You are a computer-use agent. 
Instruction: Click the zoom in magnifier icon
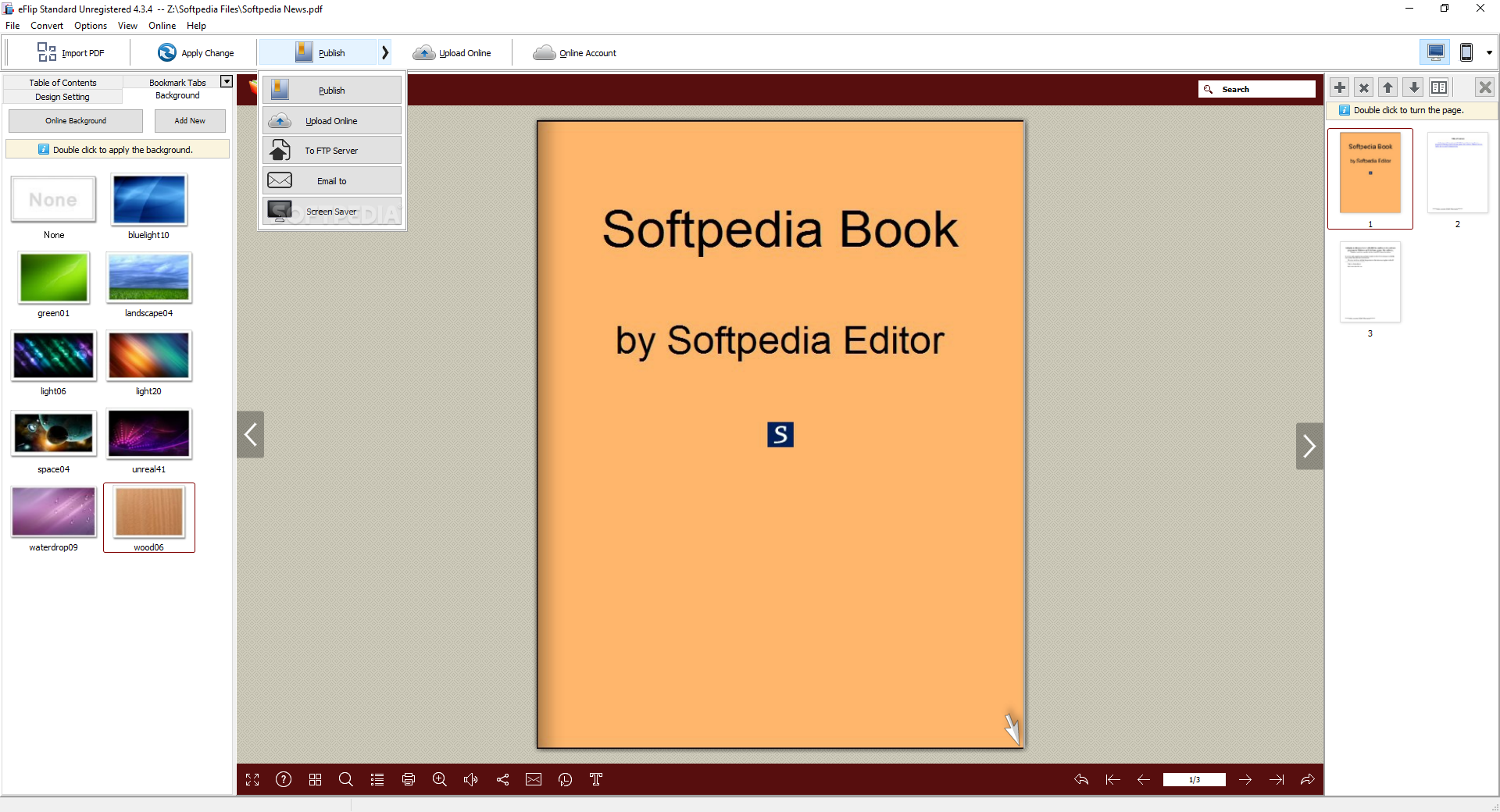click(x=440, y=779)
